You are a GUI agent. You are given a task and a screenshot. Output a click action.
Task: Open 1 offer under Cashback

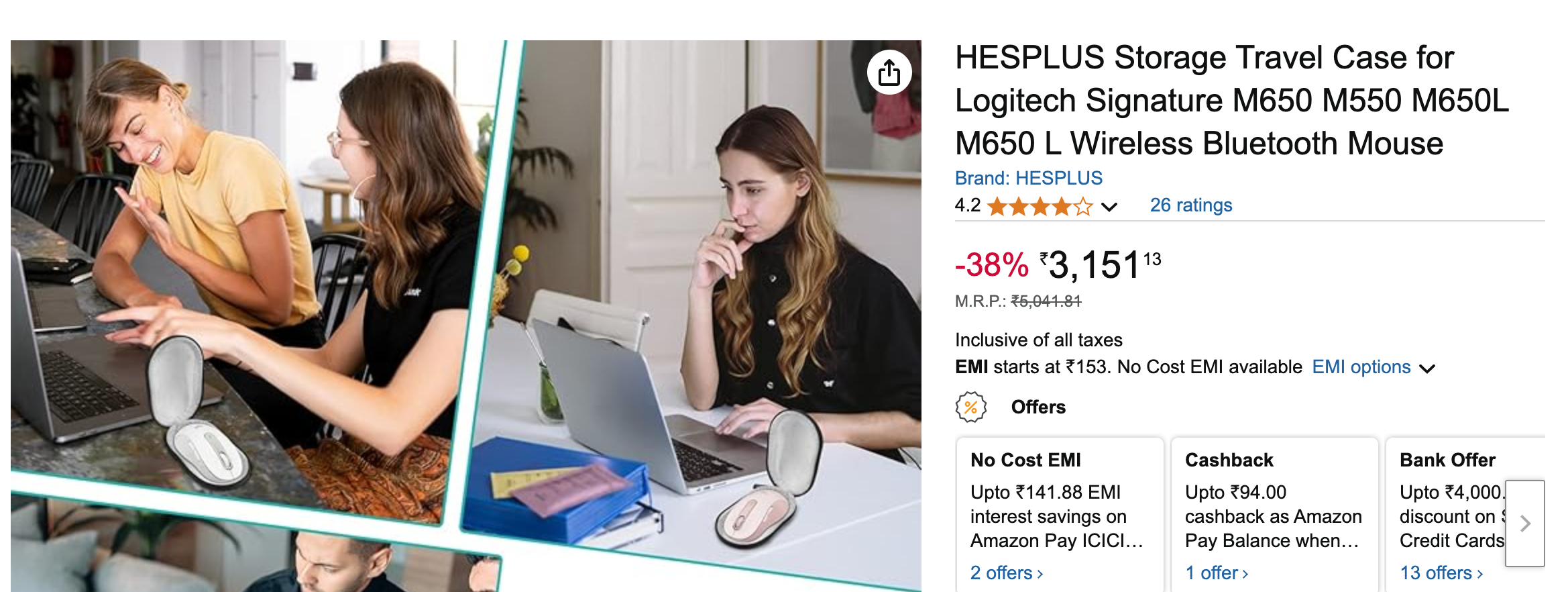point(1217,573)
